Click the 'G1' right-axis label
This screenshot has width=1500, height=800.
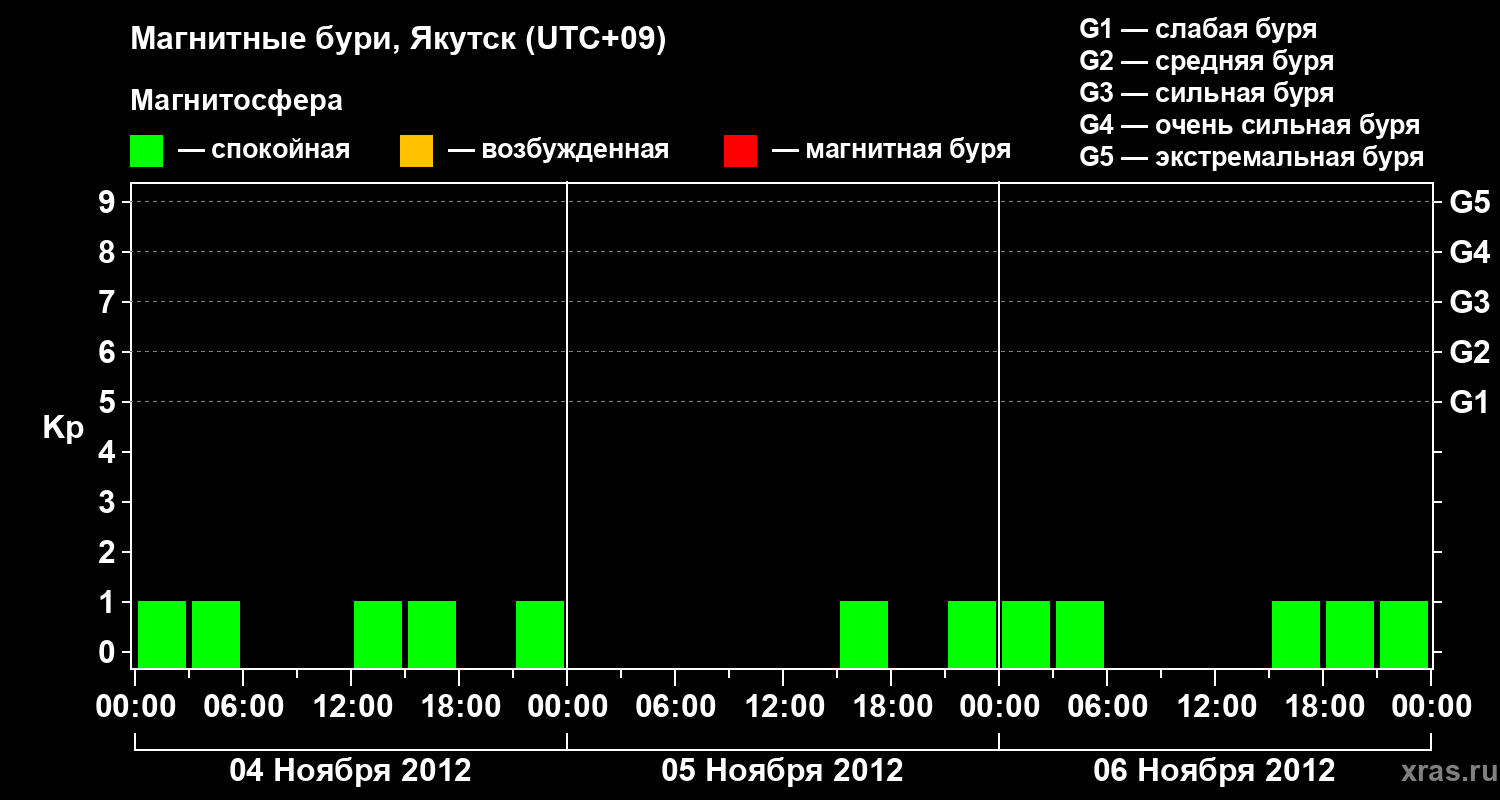[x=1470, y=402]
